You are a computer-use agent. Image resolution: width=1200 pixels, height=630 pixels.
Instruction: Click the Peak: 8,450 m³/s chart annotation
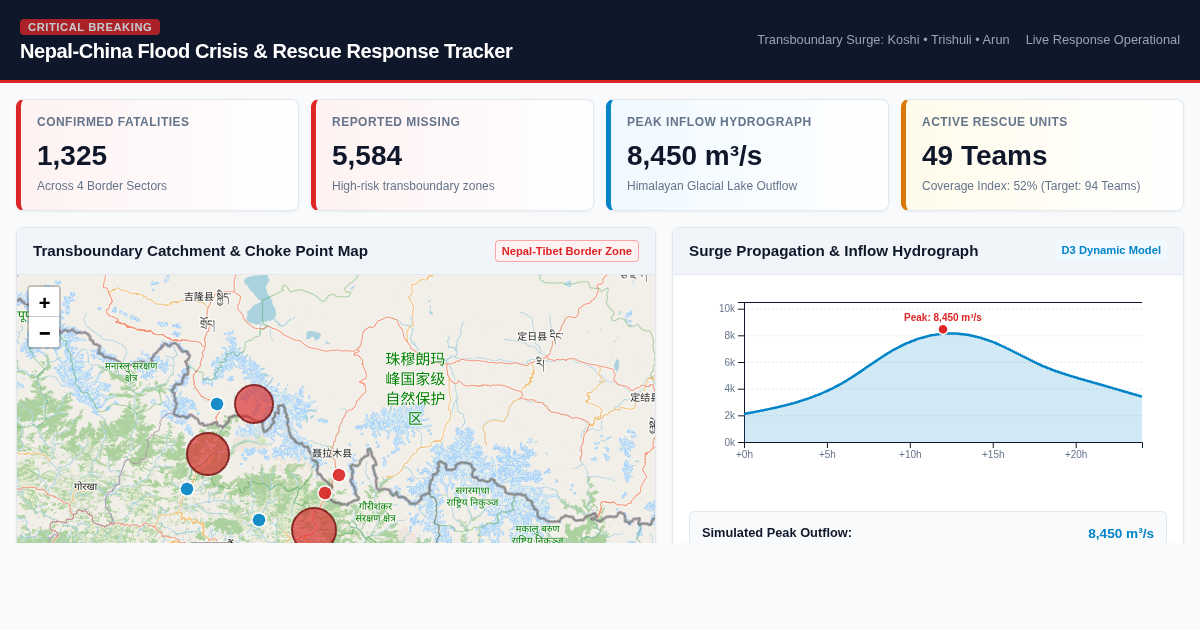[x=943, y=317]
